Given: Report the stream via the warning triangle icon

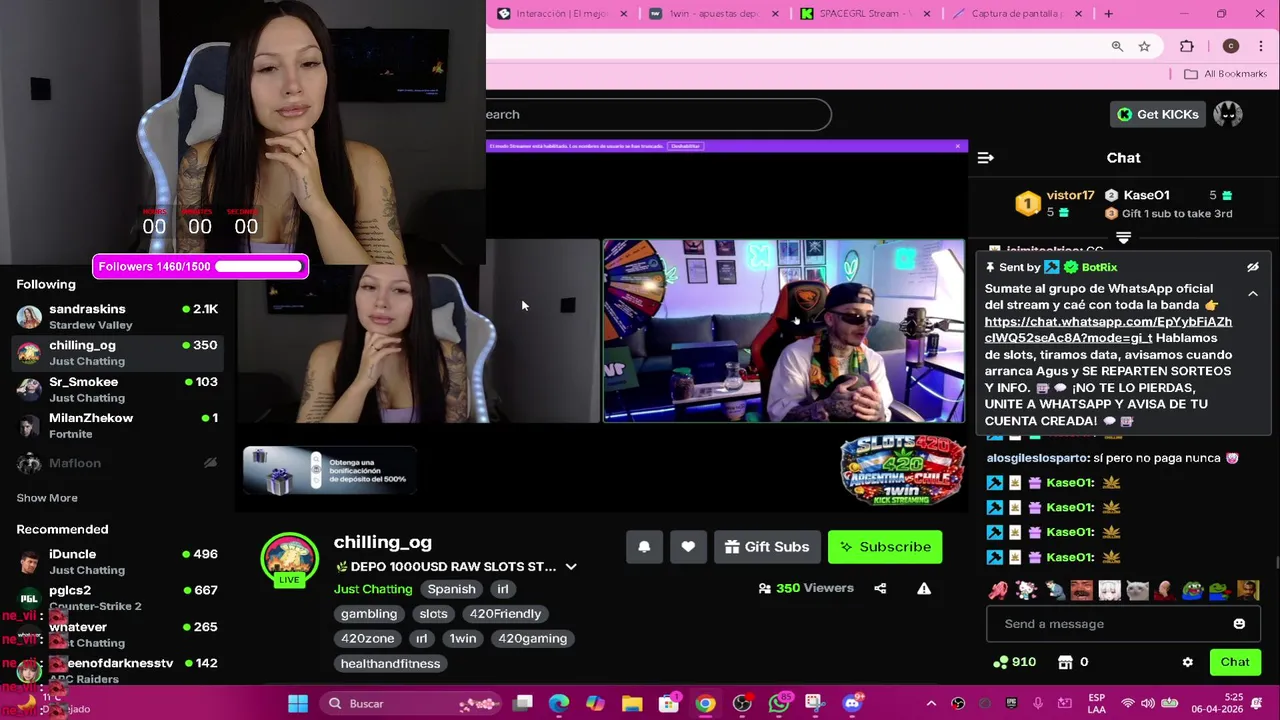Looking at the screenshot, I should tap(924, 588).
